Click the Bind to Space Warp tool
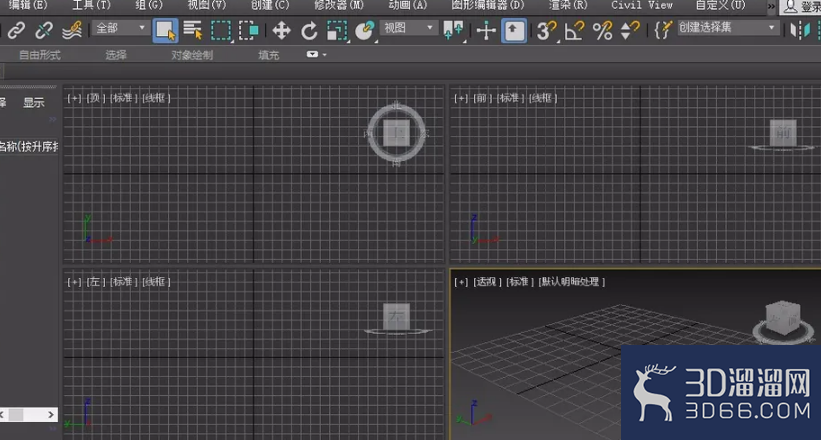This screenshot has width=821, height=440. pyautogui.click(x=72, y=30)
